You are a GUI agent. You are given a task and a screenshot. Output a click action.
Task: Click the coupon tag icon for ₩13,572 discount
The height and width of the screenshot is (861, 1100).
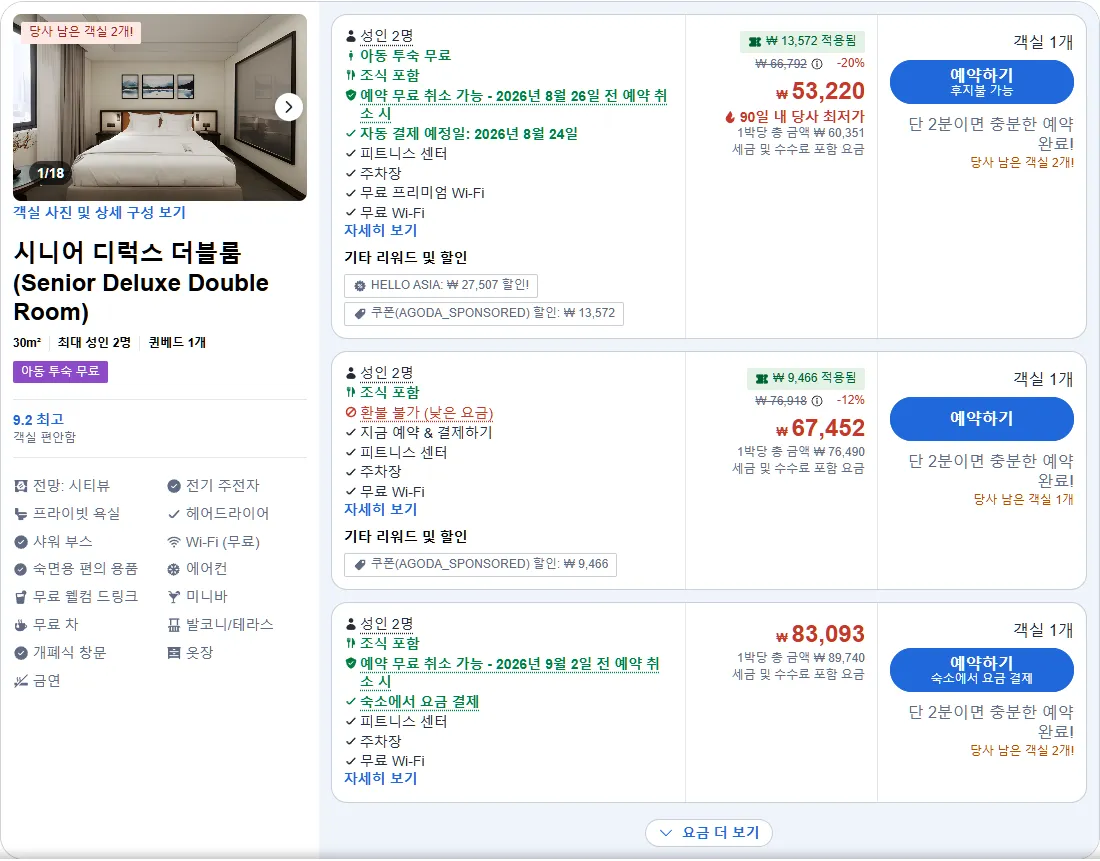[x=360, y=314]
